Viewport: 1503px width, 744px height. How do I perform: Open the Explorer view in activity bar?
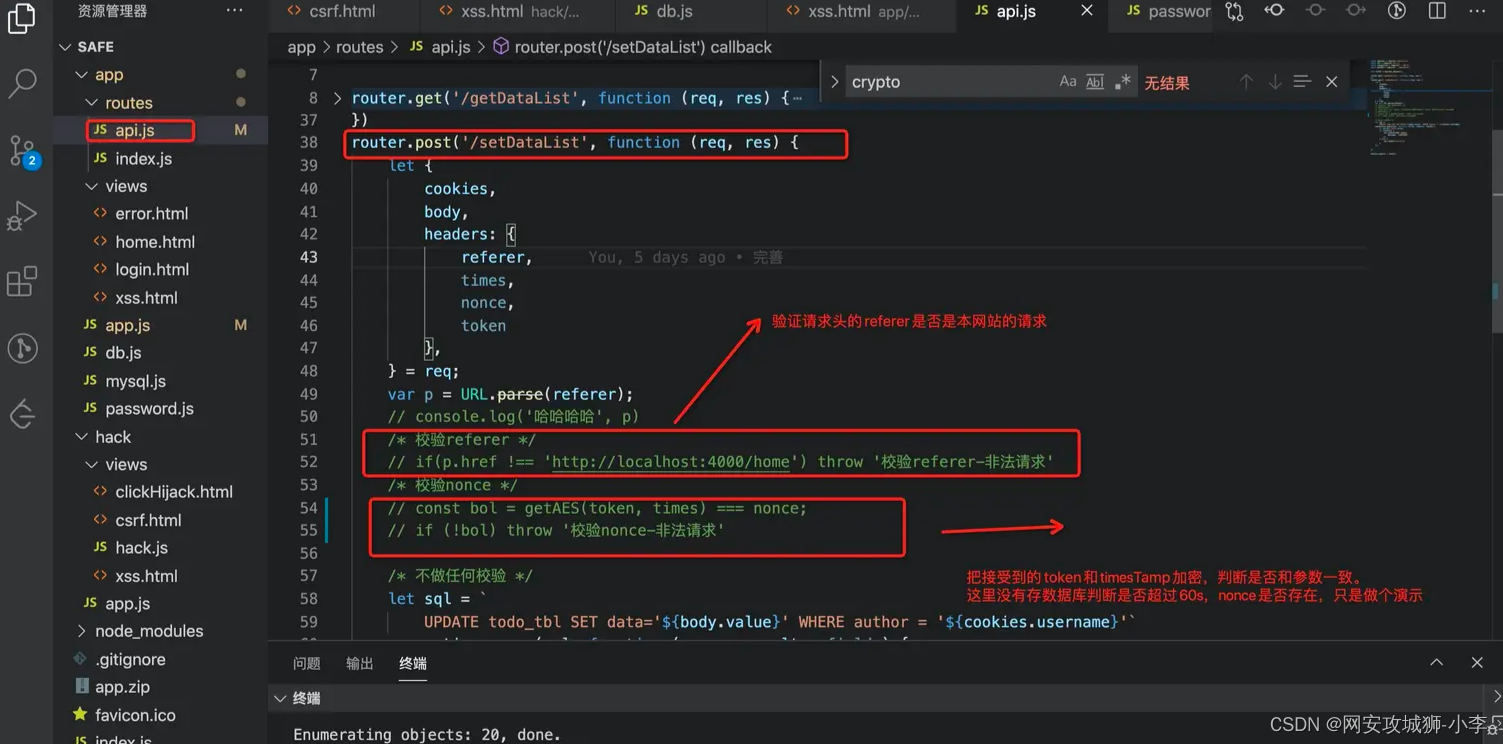[x=22, y=18]
